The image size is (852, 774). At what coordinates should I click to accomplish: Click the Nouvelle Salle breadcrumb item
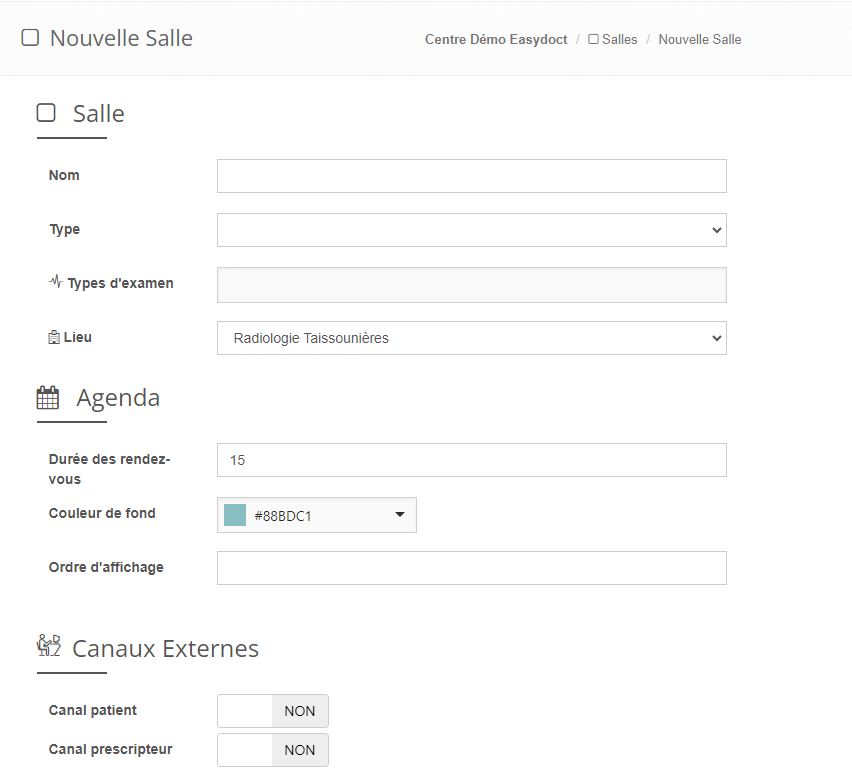click(x=700, y=40)
